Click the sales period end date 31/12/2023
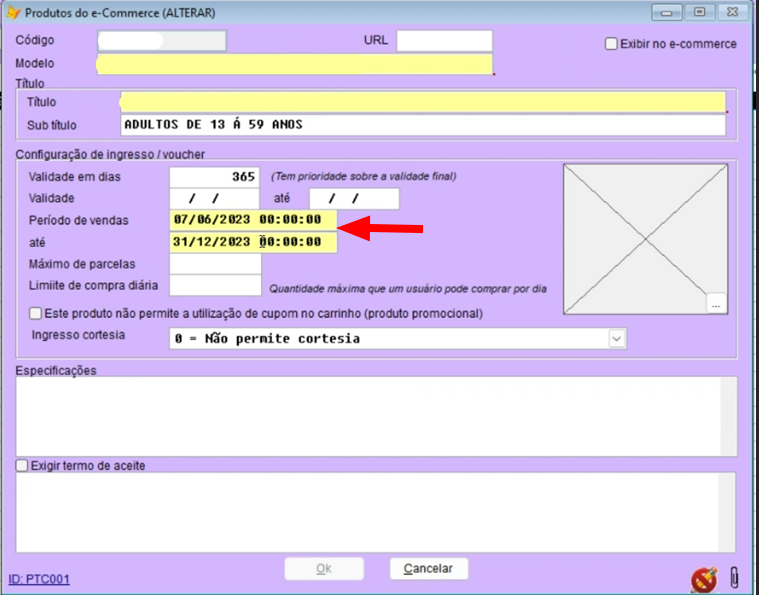Image resolution: width=759 pixels, height=595 pixels. (253, 242)
